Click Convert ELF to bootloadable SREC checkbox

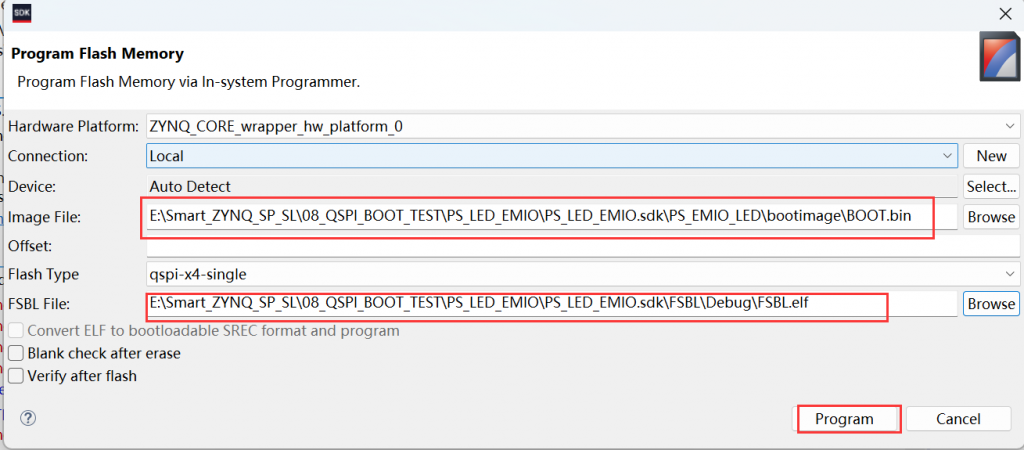(16, 331)
